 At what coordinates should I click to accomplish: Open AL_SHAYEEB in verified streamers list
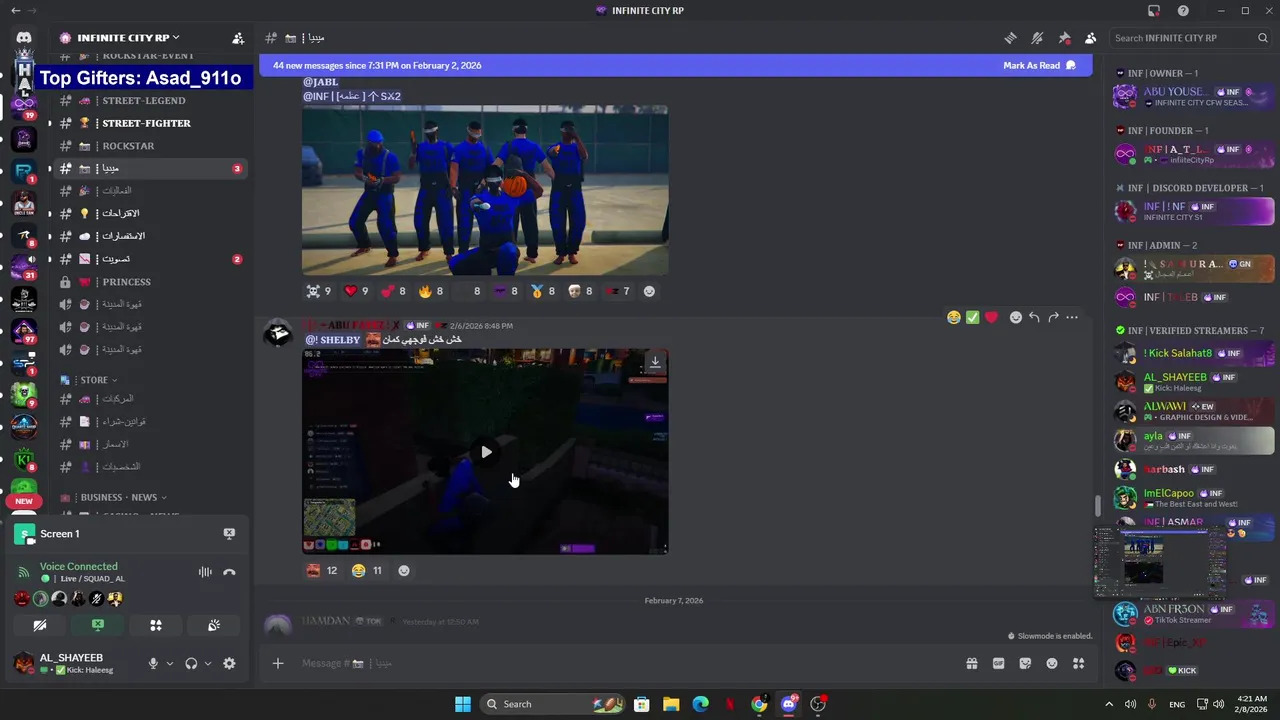pyautogui.click(x=1194, y=382)
